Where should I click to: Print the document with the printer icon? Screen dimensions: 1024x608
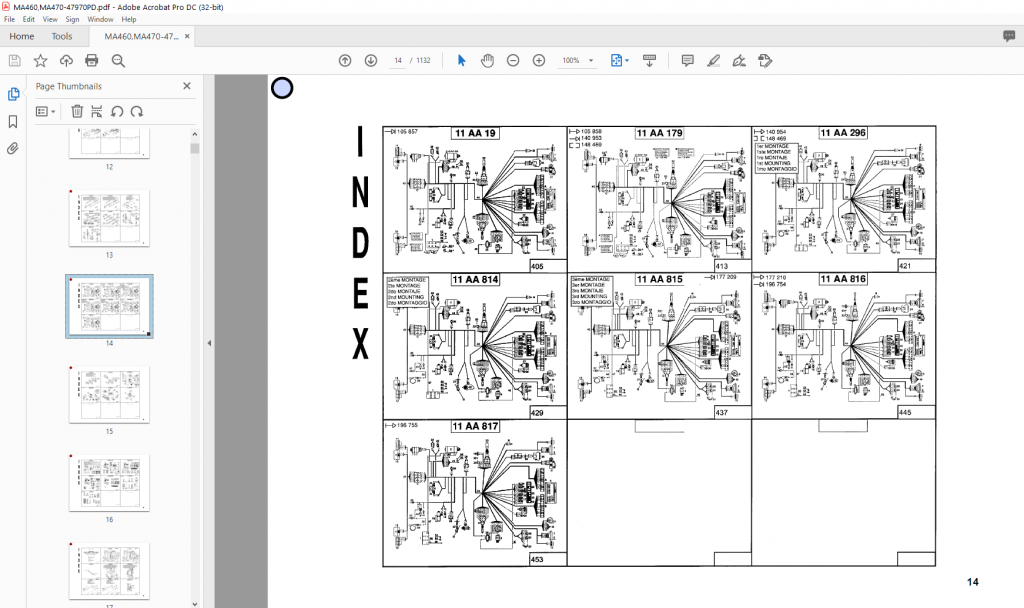click(91, 61)
